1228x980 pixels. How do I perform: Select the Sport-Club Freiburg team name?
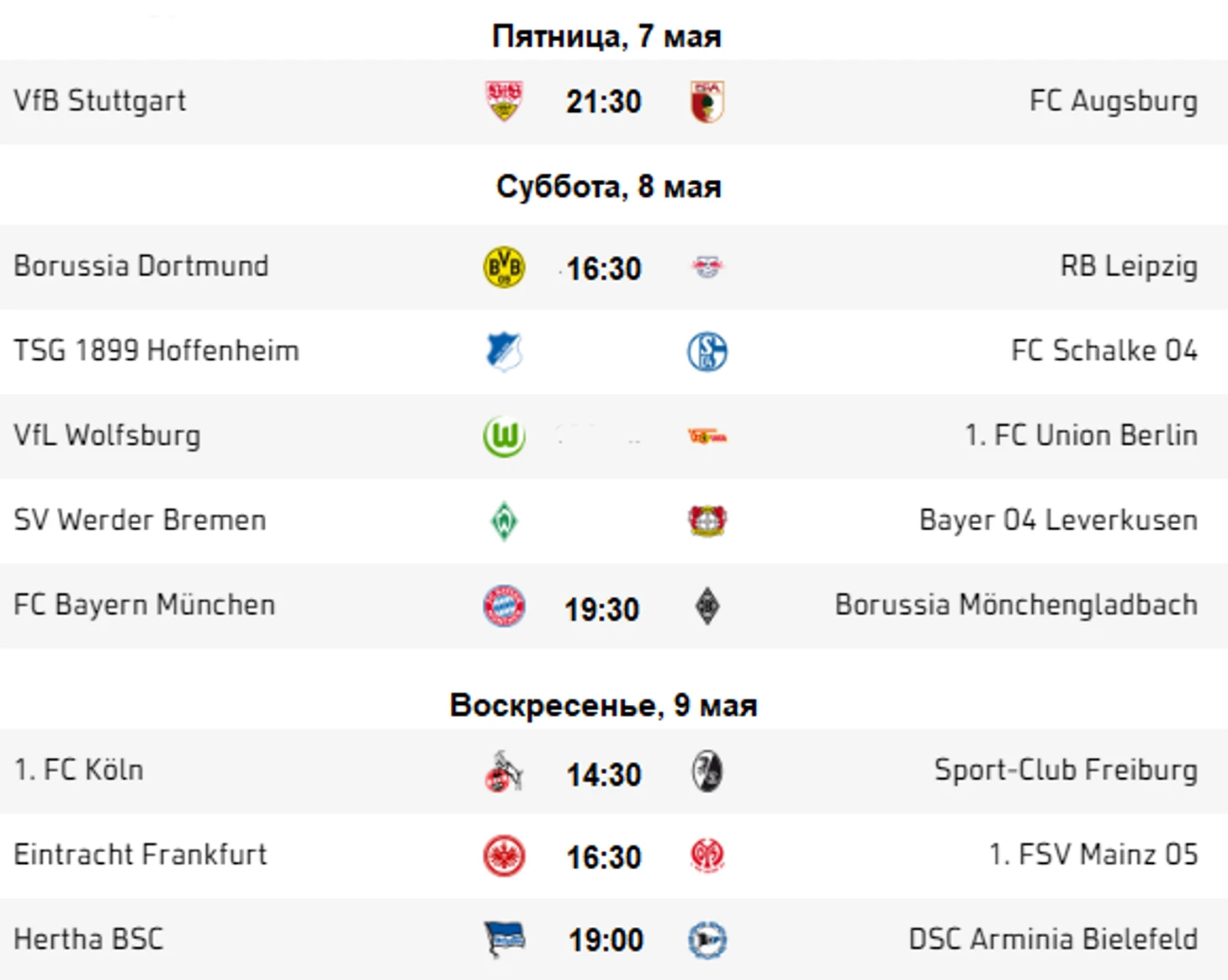pyautogui.click(x=1066, y=770)
